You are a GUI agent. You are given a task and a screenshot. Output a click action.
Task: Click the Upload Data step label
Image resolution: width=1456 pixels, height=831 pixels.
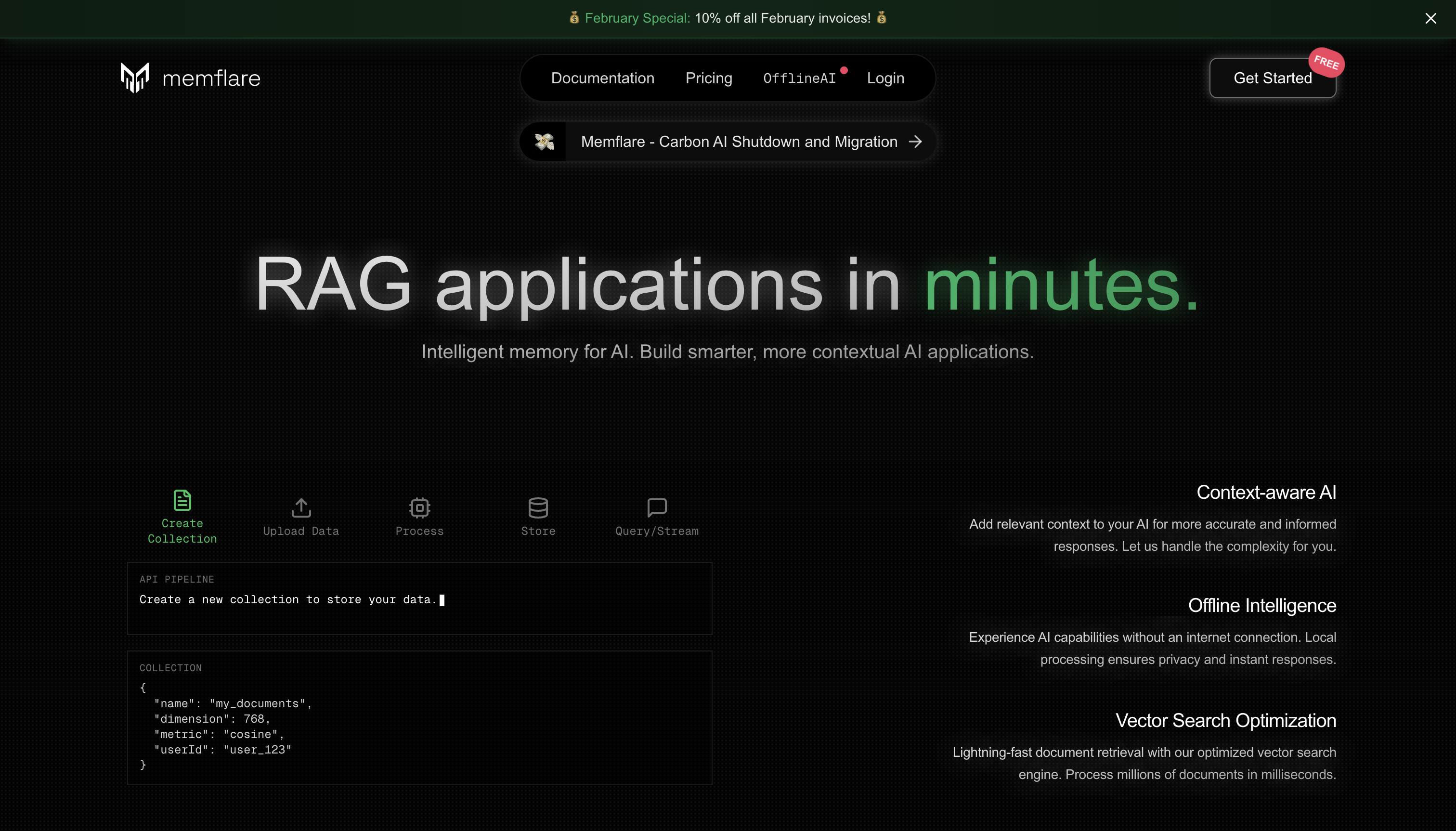(301, 531)
